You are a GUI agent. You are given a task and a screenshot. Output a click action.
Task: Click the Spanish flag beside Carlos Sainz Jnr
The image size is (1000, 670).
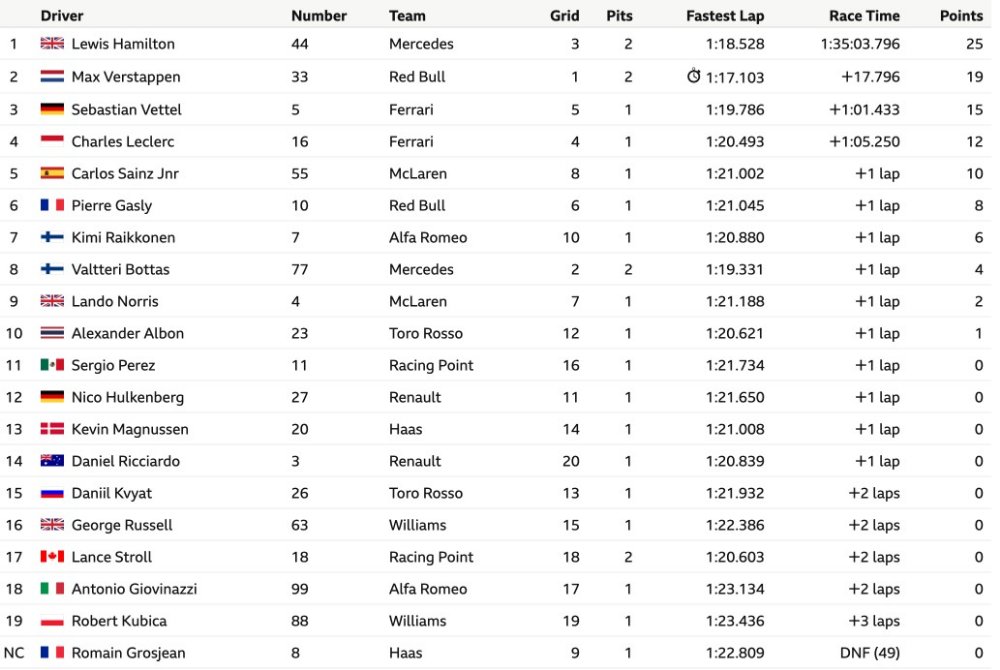click(x=52, y=173)
